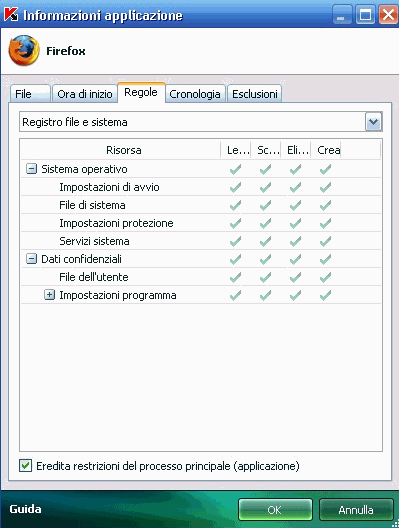The width and height of the screenshot is (399, 528).
Task: Click the Kaspersky logo in title bar
Action: pyautogui.click(x=10, y=14)
